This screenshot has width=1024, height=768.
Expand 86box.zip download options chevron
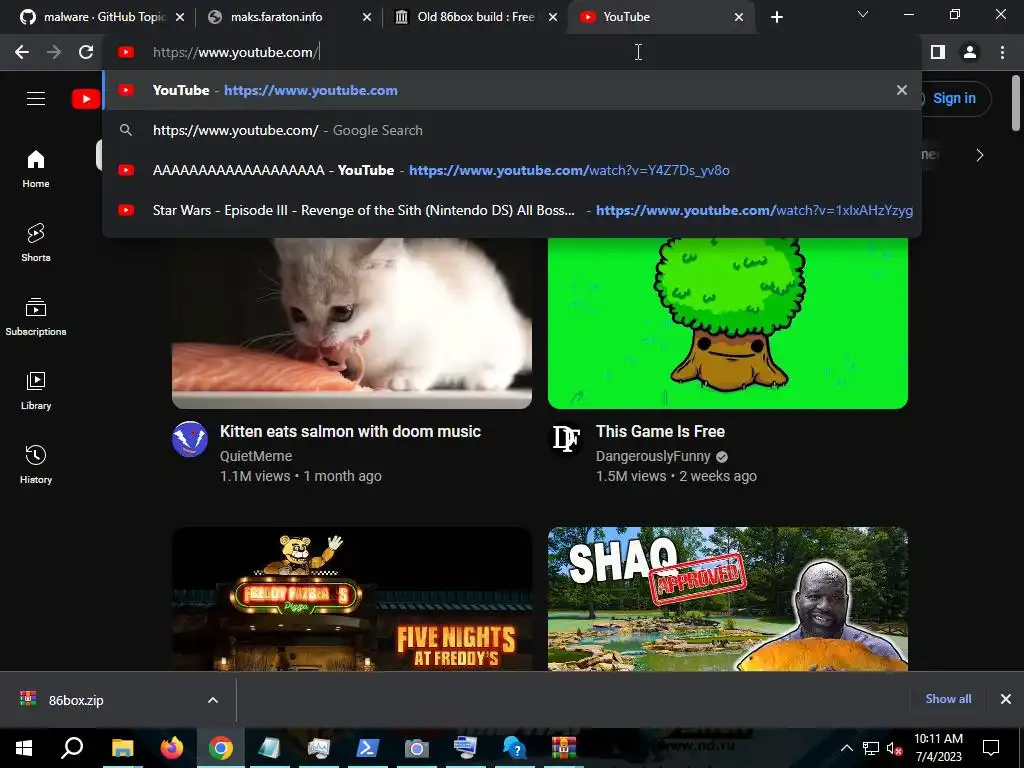[x=213, y=700]
